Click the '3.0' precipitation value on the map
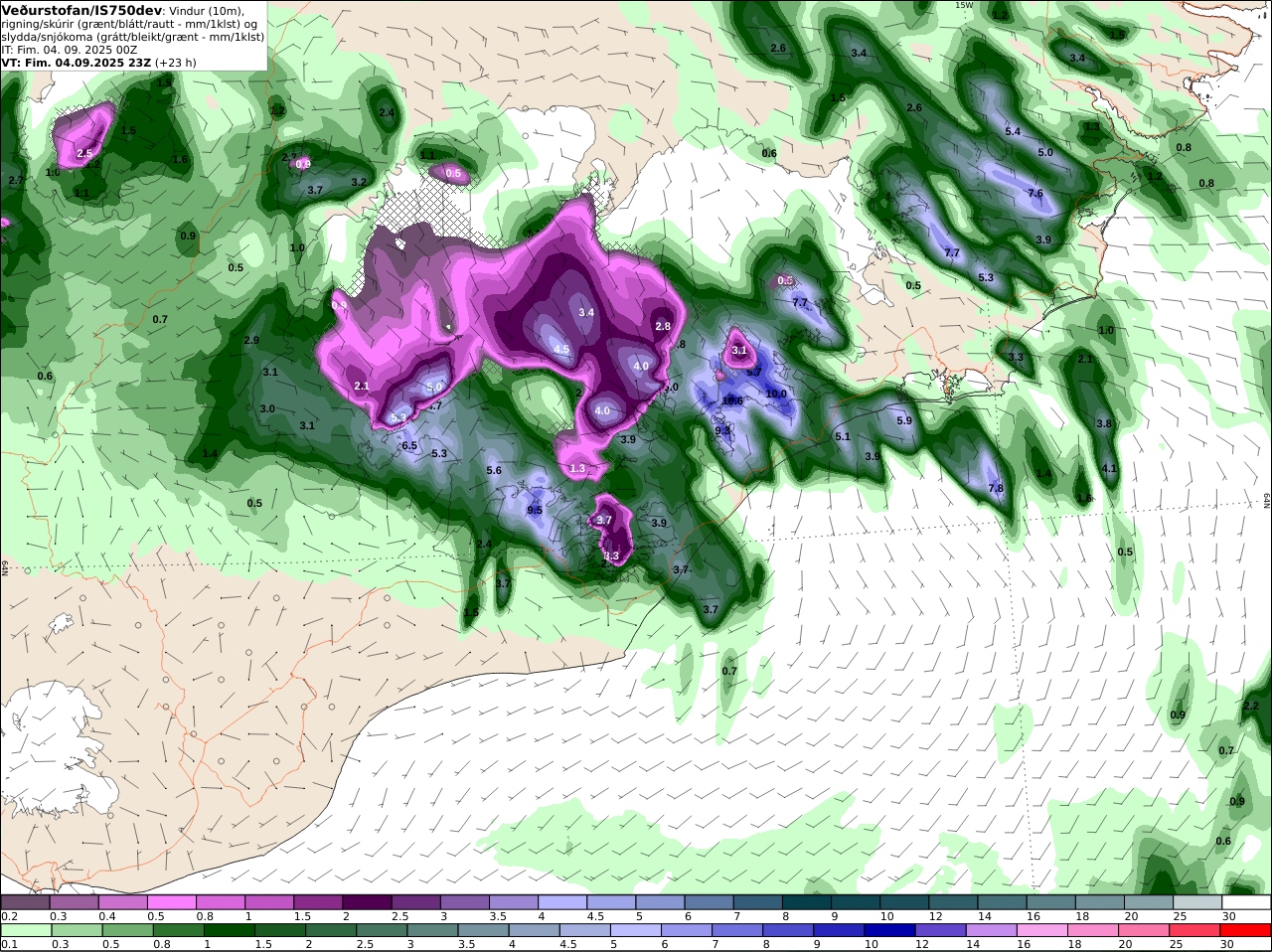 click(267, 409)
